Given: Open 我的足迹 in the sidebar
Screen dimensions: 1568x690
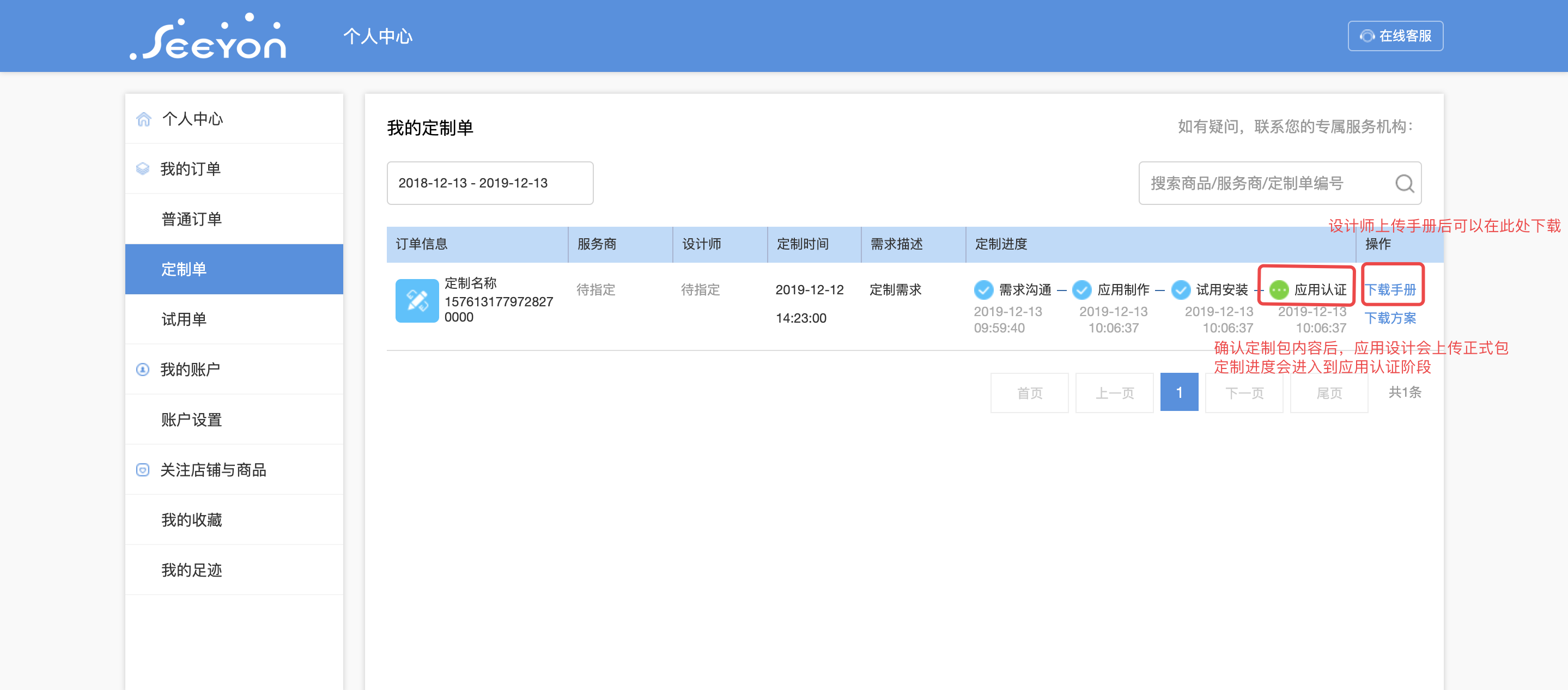Looking at the screenshot, I should 234,570.
